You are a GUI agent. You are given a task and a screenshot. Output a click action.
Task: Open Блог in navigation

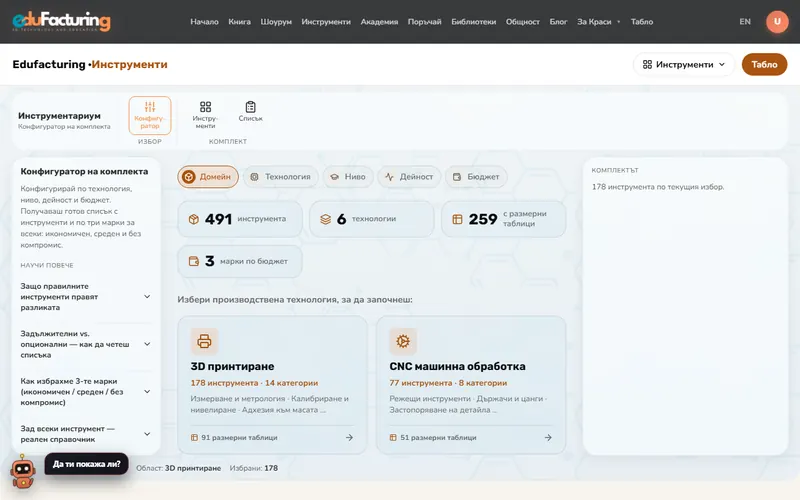[x=558, y=21]
